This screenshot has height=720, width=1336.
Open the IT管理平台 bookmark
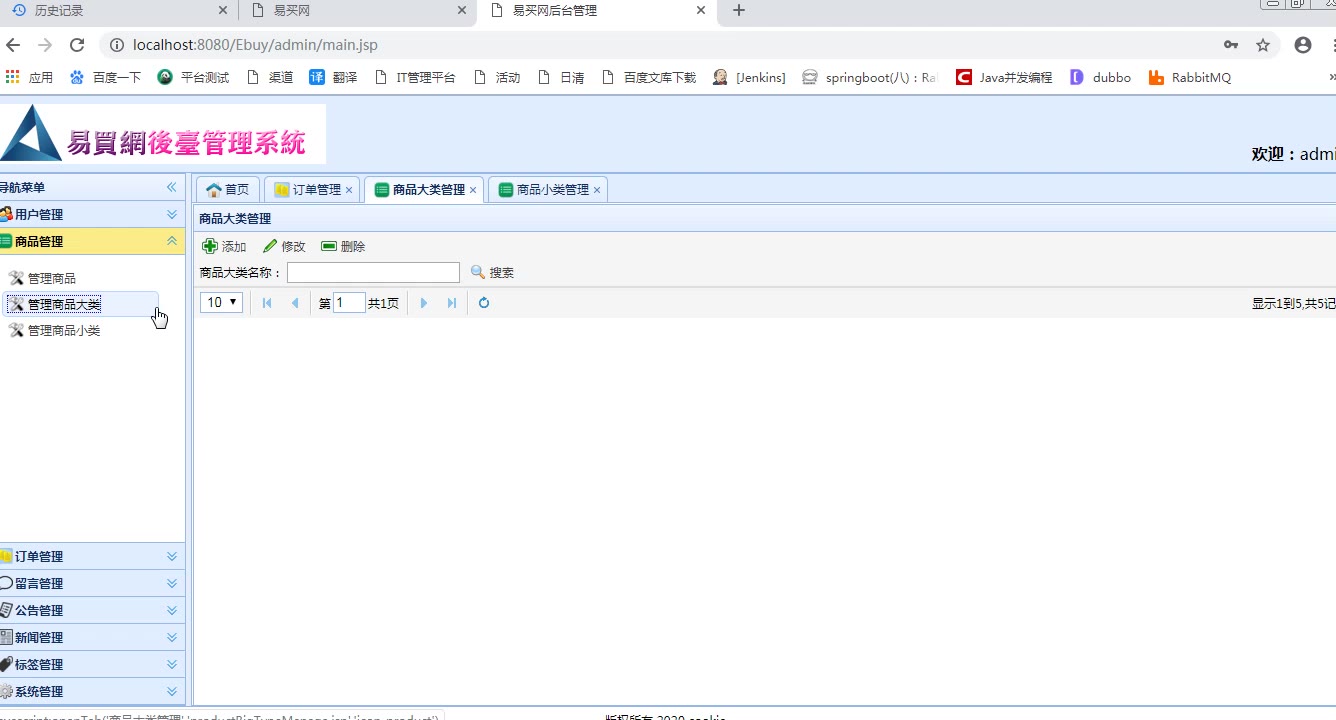click(414, 77)
